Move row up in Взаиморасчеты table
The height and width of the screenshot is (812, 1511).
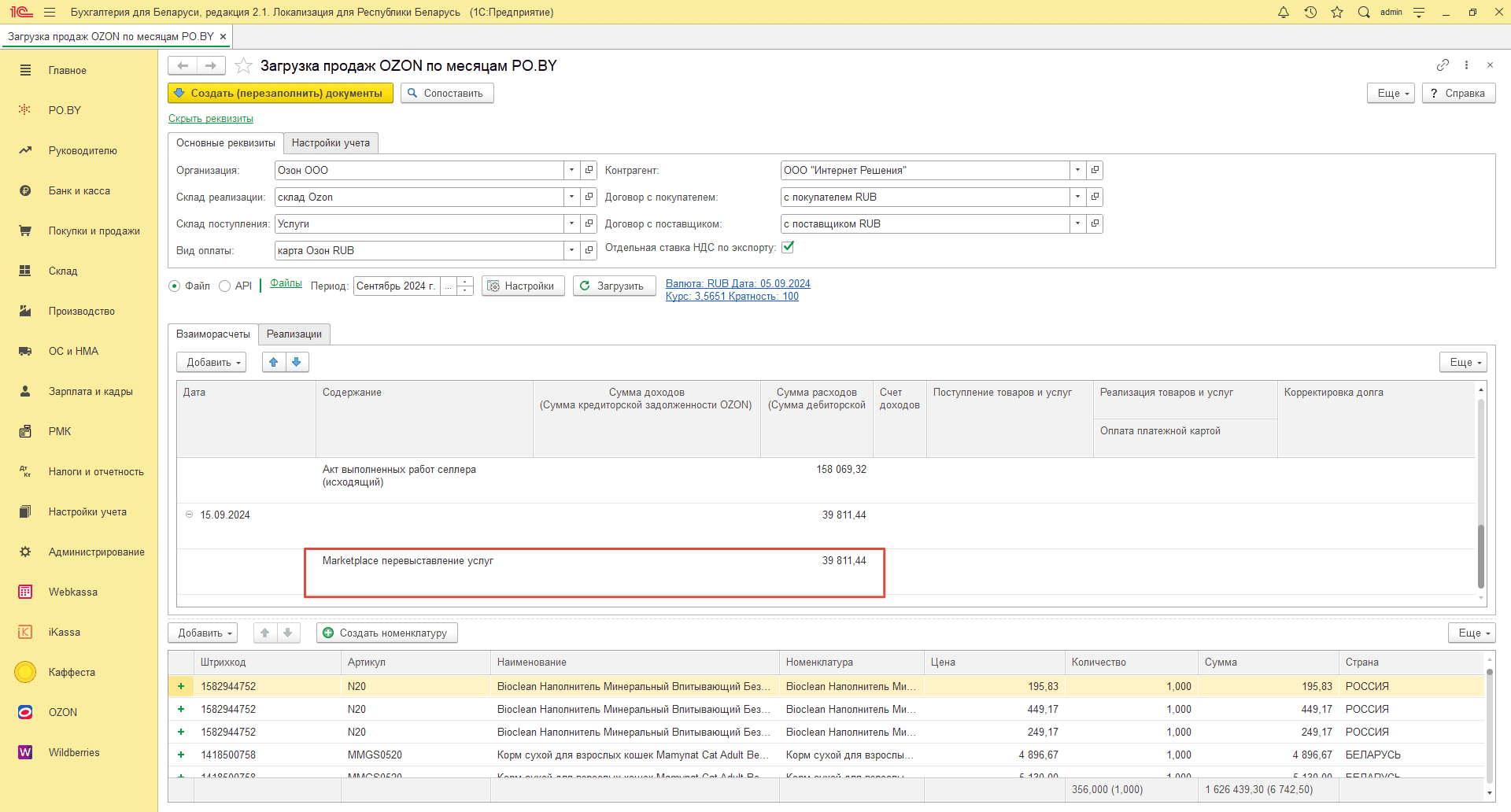pos(274,362)
